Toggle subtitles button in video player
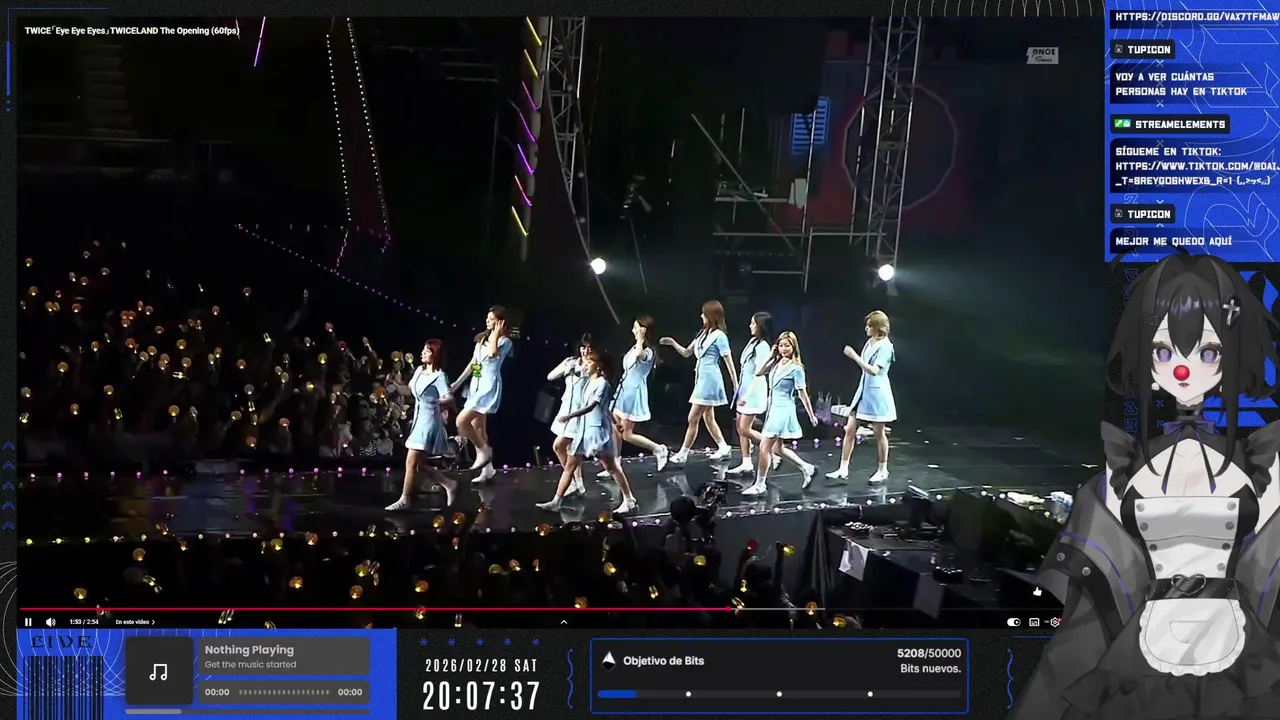 click(x=1034, y=622)
